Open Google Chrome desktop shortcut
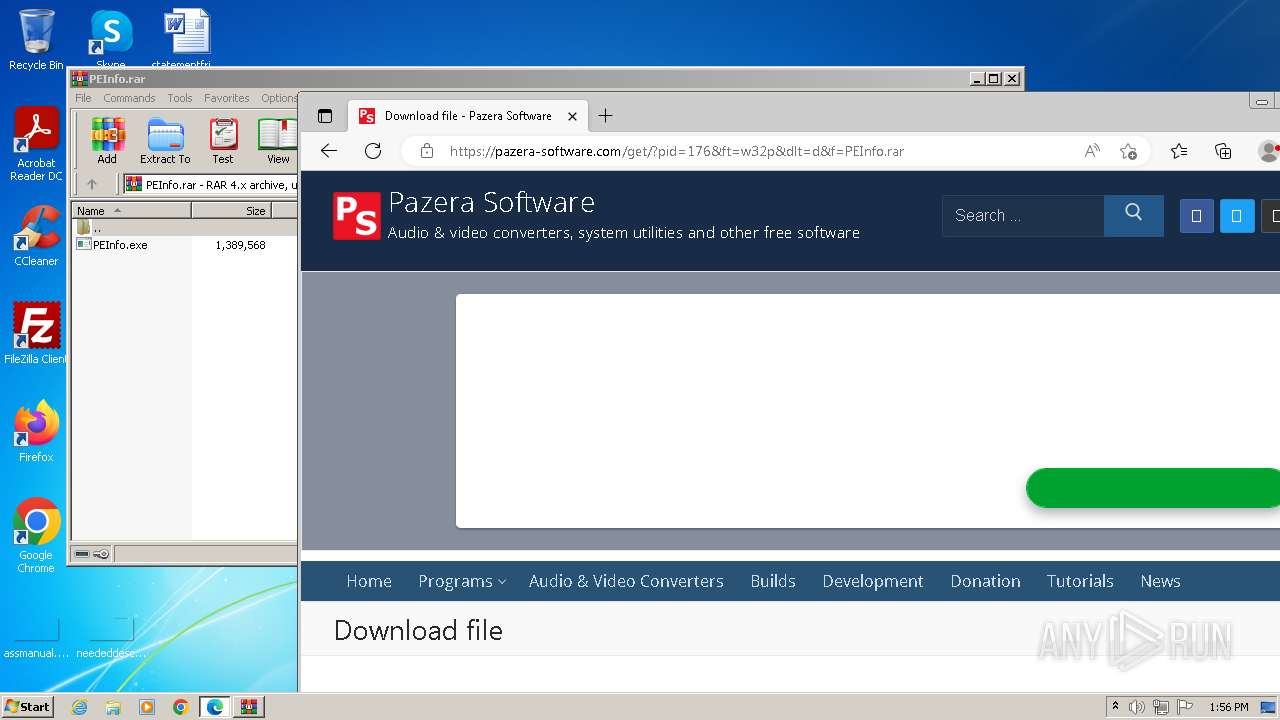Screen dimensions: 1280x720 36,536
